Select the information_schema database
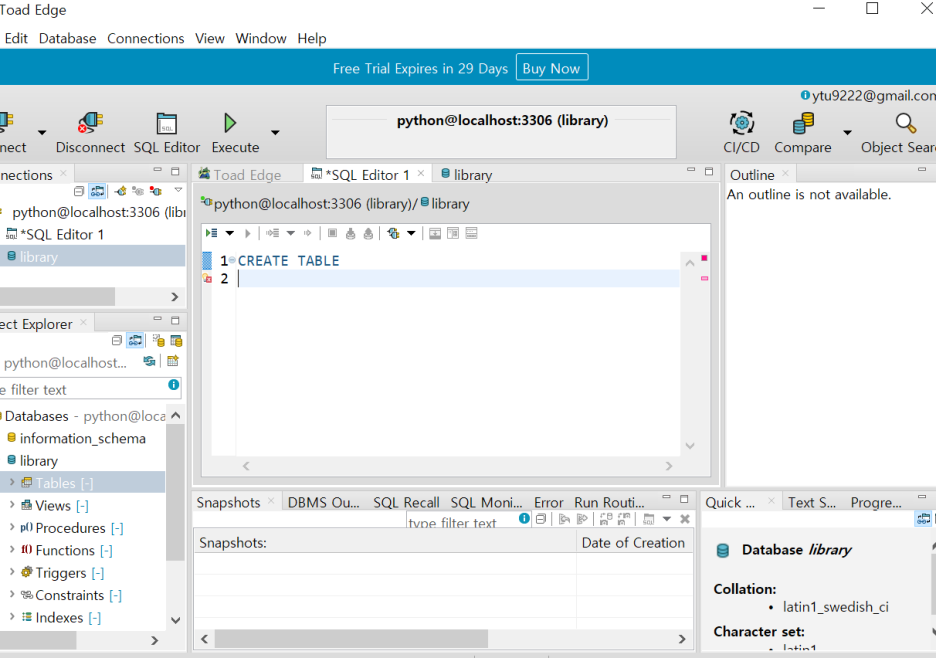The image size is (936, 658). [82, 438]
